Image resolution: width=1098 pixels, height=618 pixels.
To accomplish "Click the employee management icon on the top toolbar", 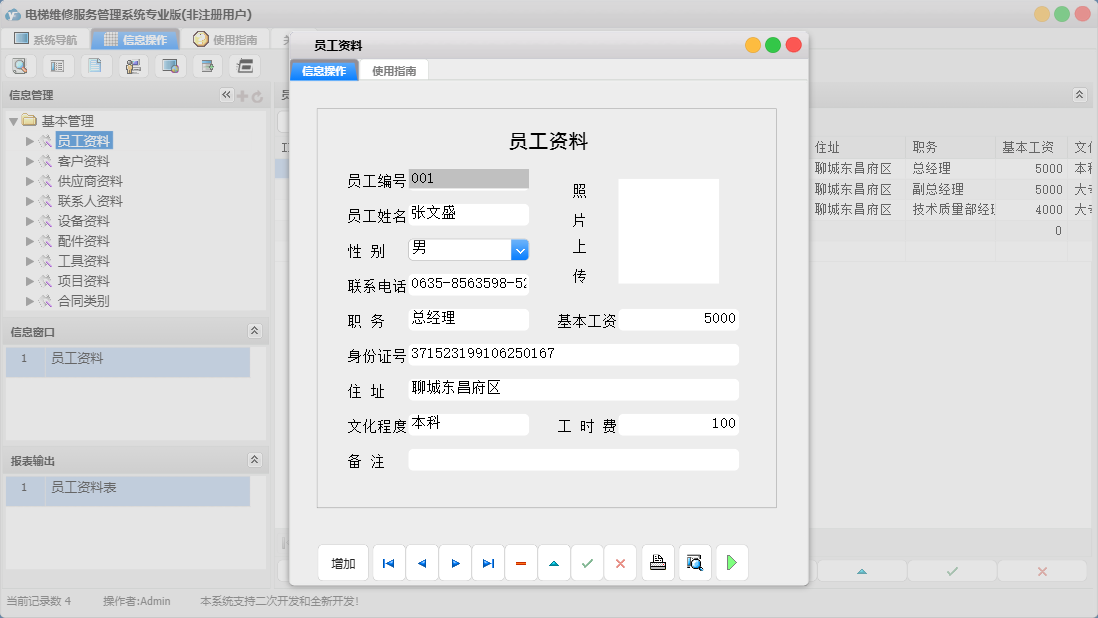I will pos(133,64).
